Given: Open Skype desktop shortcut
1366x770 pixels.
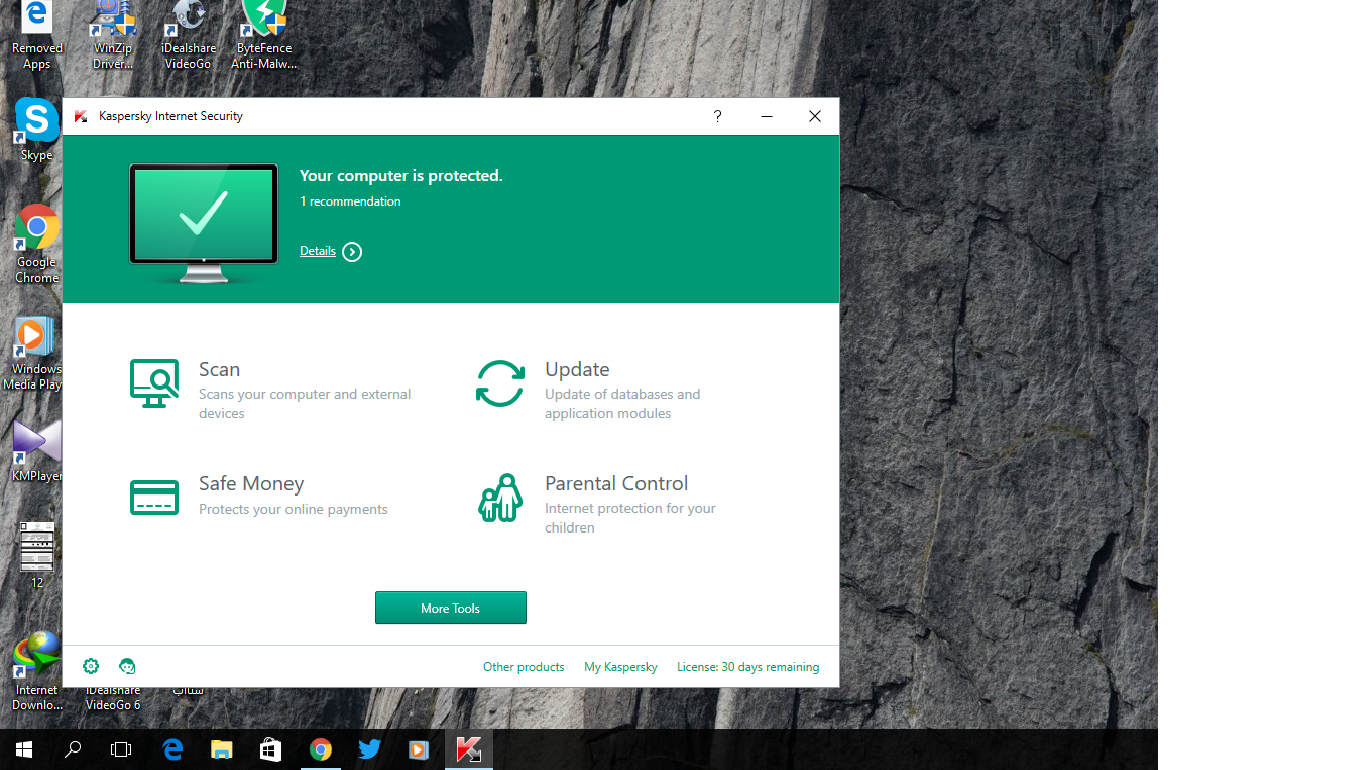Looking at the screenshot, I should click(x=36, y=130).
